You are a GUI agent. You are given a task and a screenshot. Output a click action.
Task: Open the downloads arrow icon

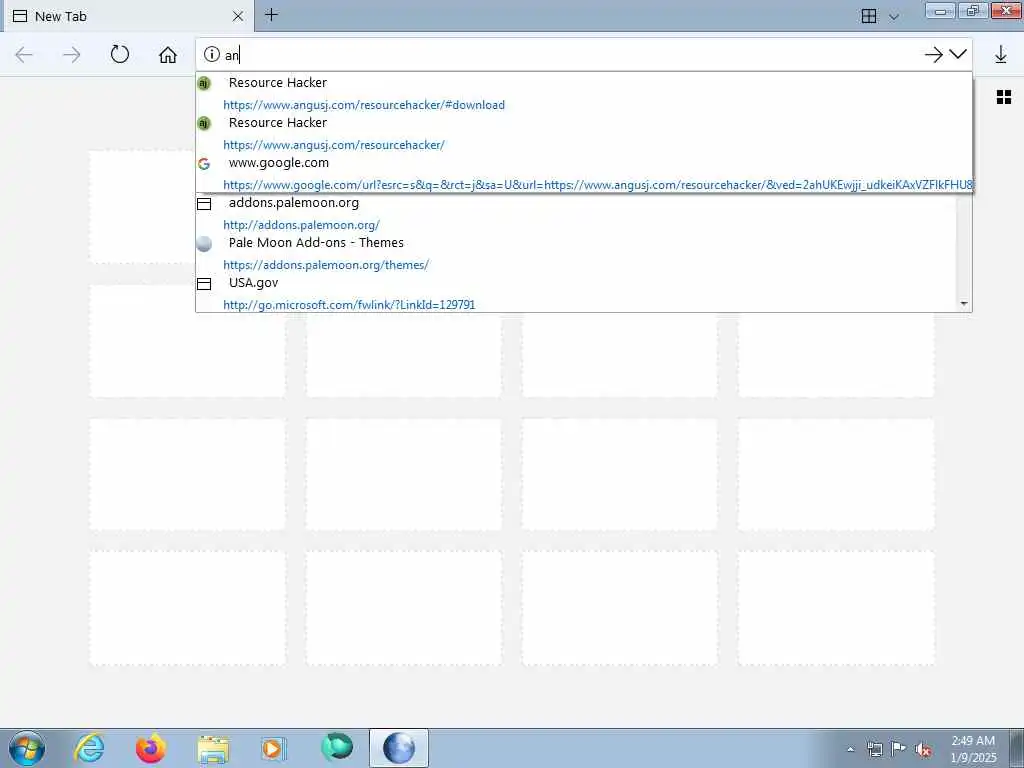(x=1000, y=54)
